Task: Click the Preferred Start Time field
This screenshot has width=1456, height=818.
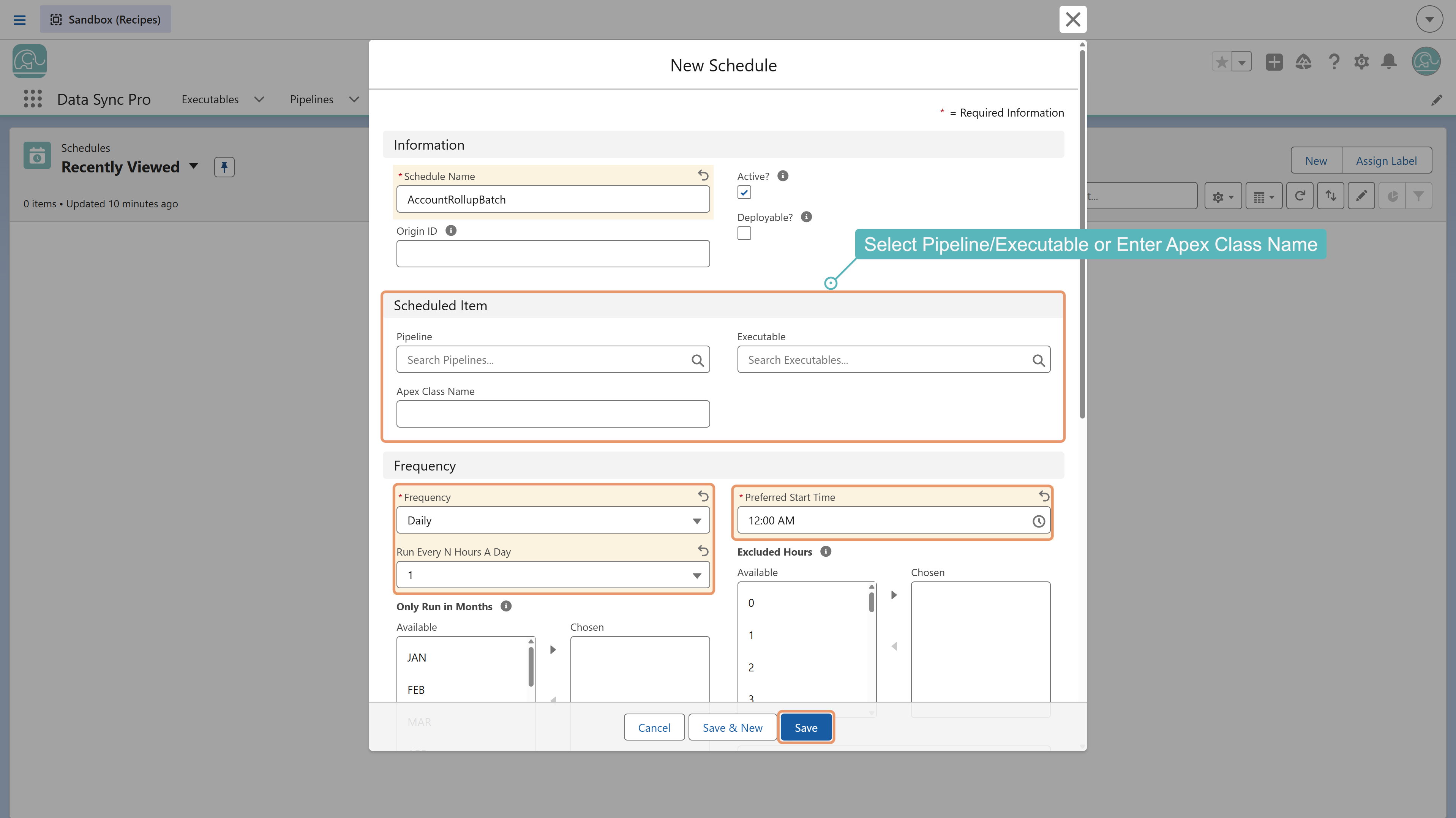Action: [x=894, y=520]
